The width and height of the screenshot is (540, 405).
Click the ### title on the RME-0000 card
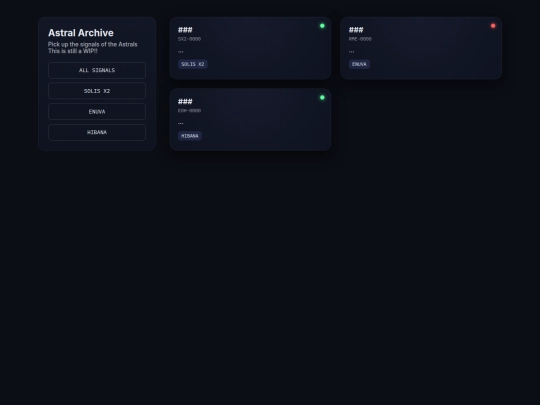click(356, 30)
